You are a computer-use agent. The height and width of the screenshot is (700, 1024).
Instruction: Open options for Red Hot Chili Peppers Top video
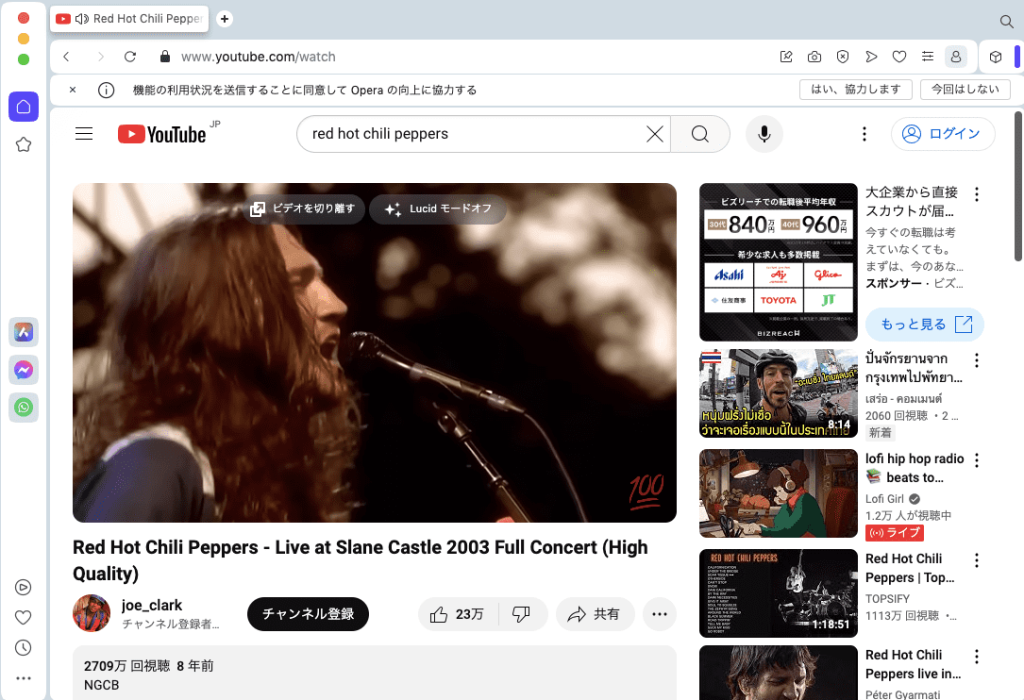coord(976,560)
